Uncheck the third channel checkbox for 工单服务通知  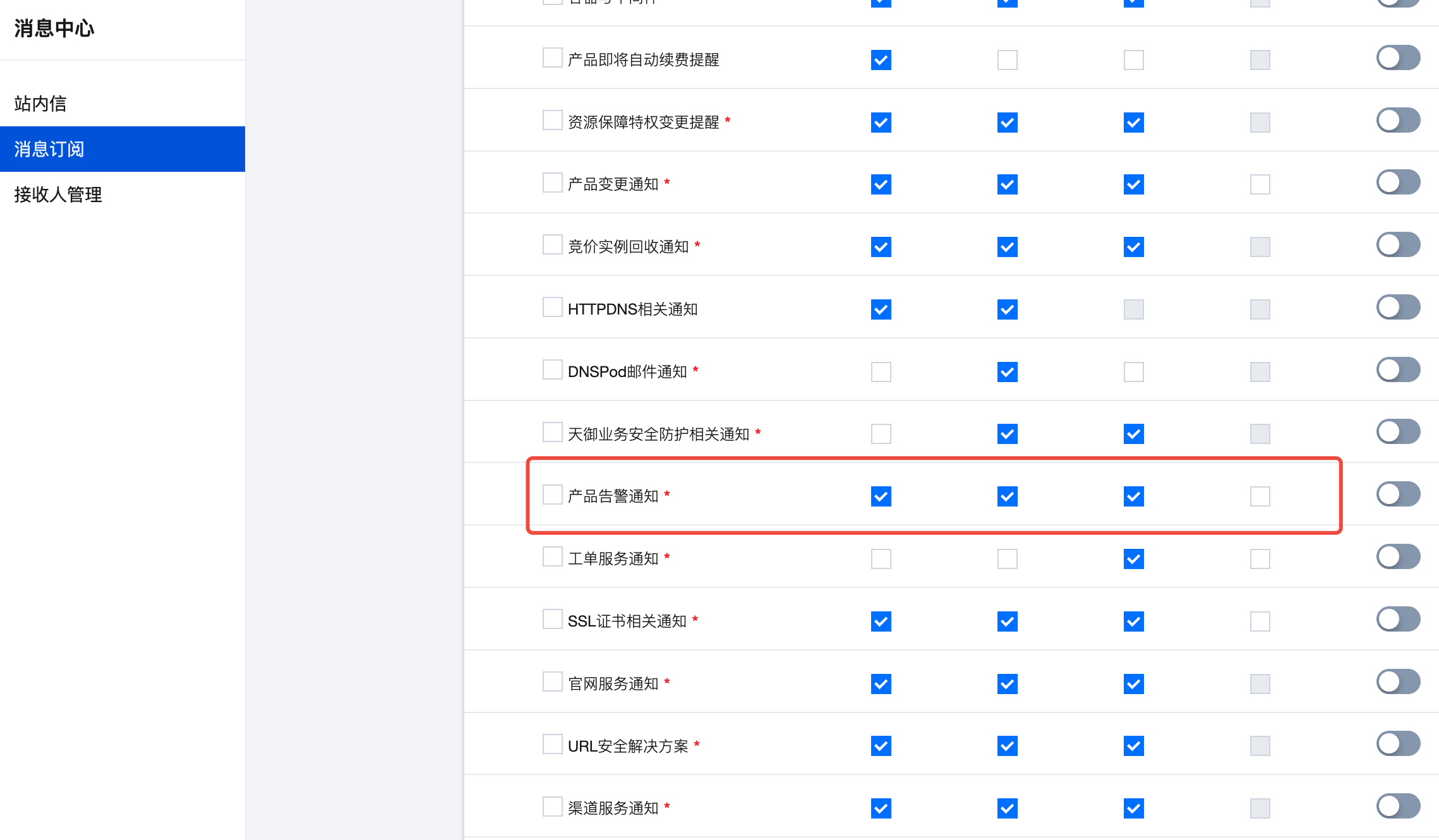click(x=1133, y=559)
